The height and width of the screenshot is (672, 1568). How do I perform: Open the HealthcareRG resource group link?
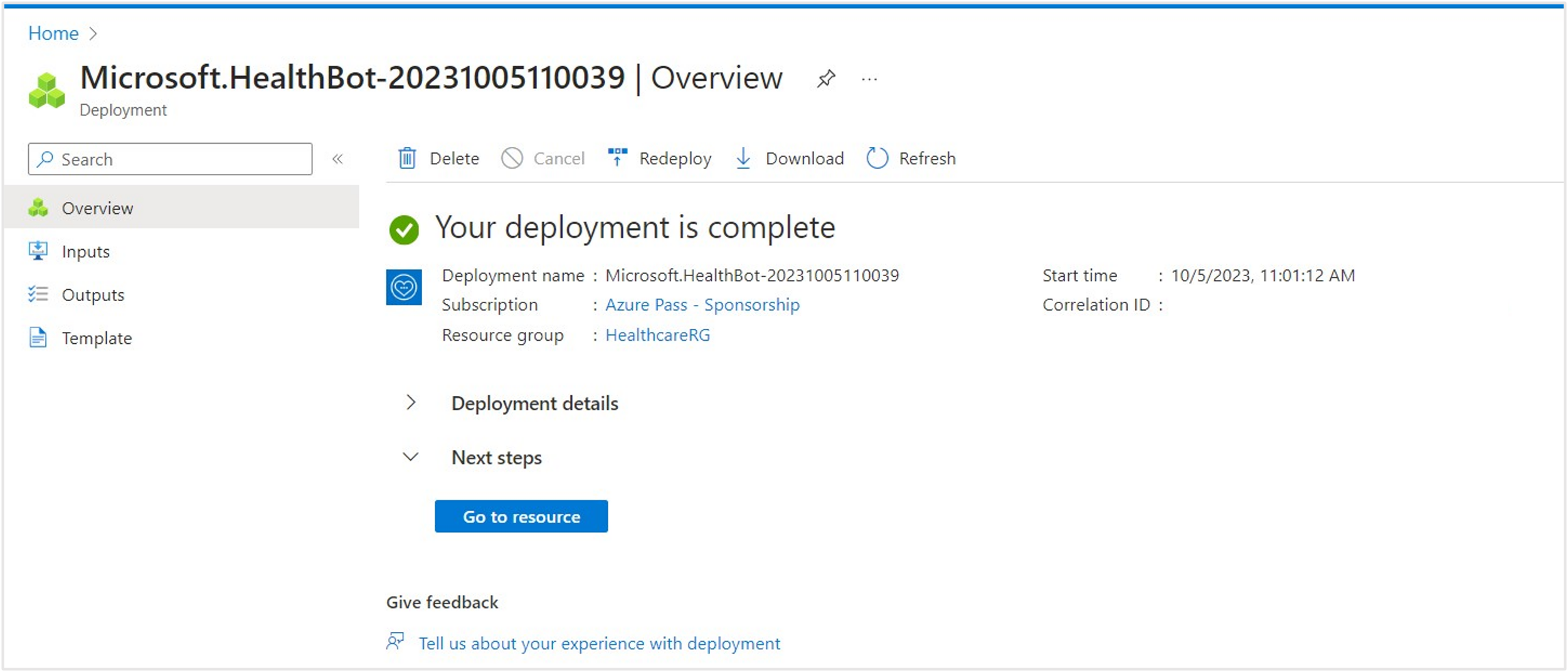658,335
